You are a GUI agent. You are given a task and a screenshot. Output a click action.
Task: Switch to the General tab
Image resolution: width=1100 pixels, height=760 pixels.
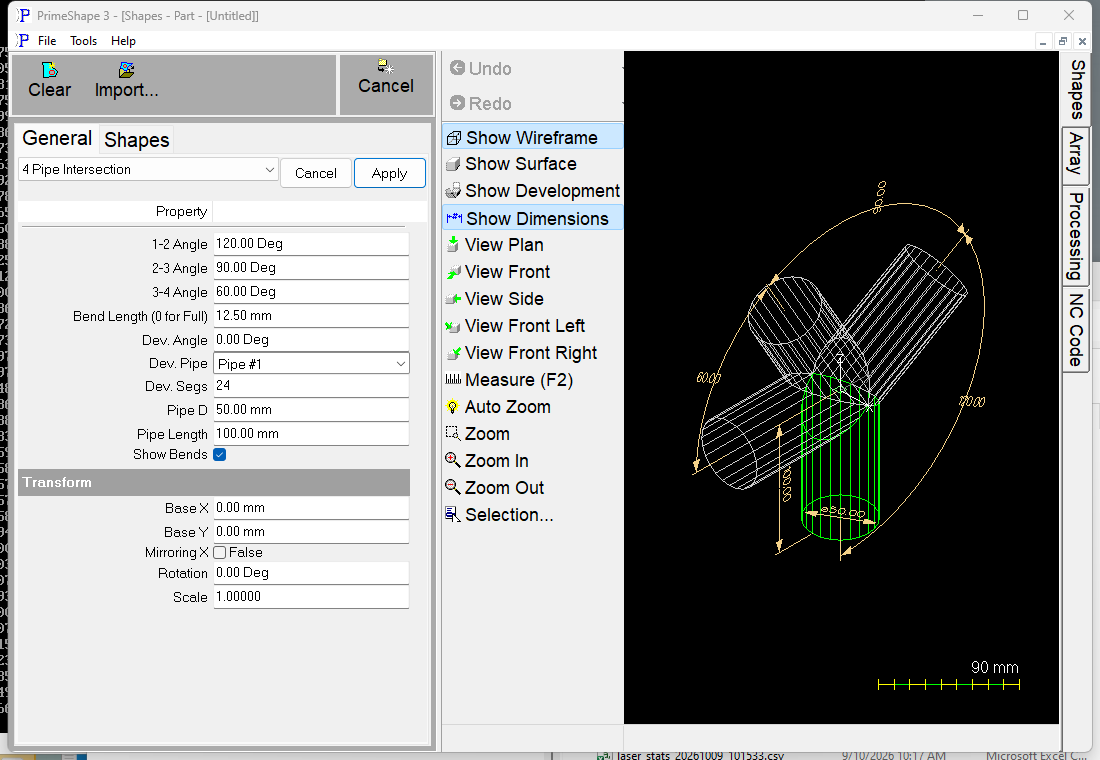pyautogui.click(x=57, y=138)
